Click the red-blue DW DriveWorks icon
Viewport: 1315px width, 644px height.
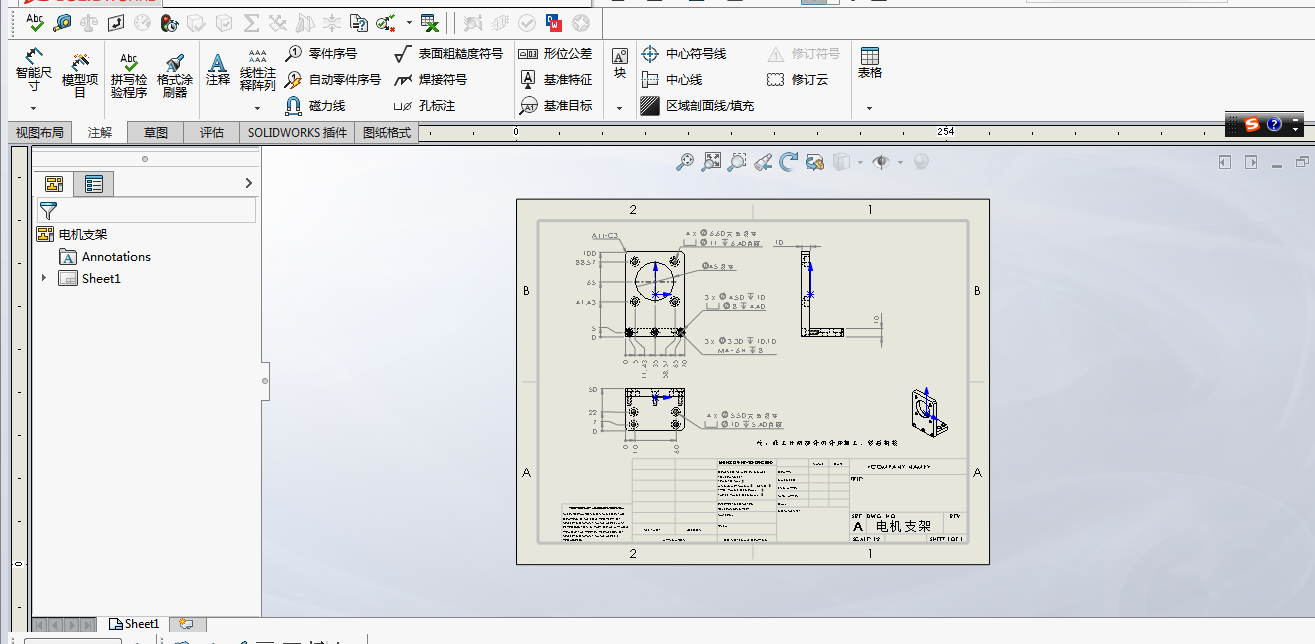(x=553, y=21)
